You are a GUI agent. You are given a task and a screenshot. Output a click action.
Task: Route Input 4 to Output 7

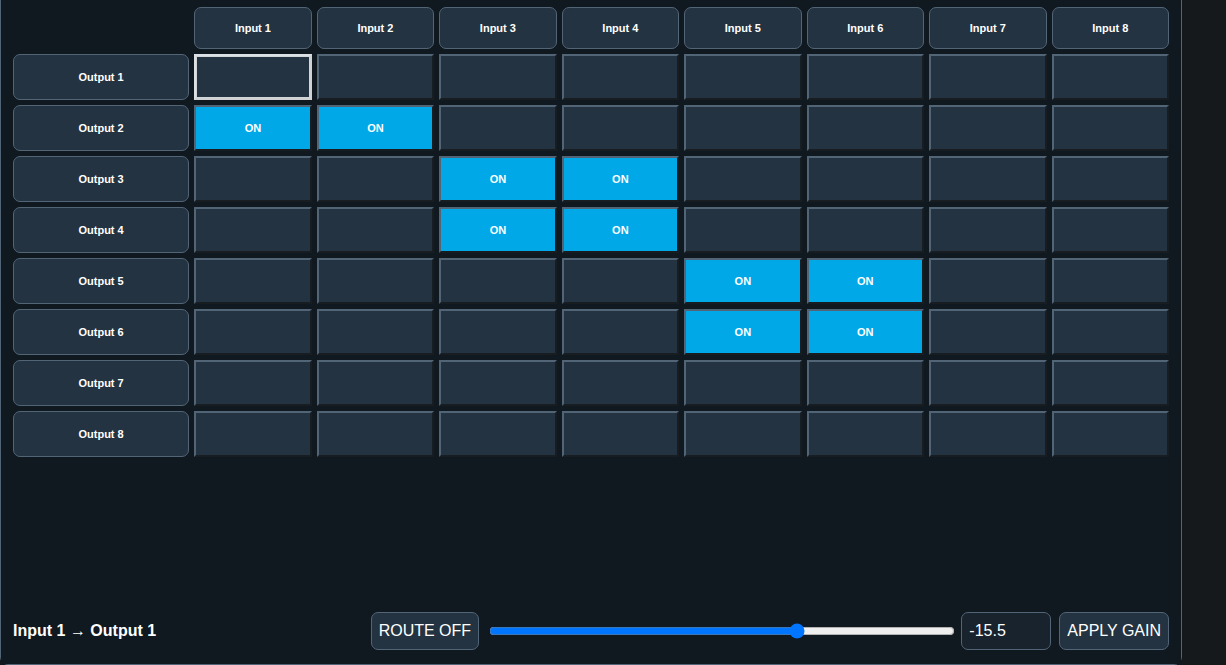click(620, 383)
